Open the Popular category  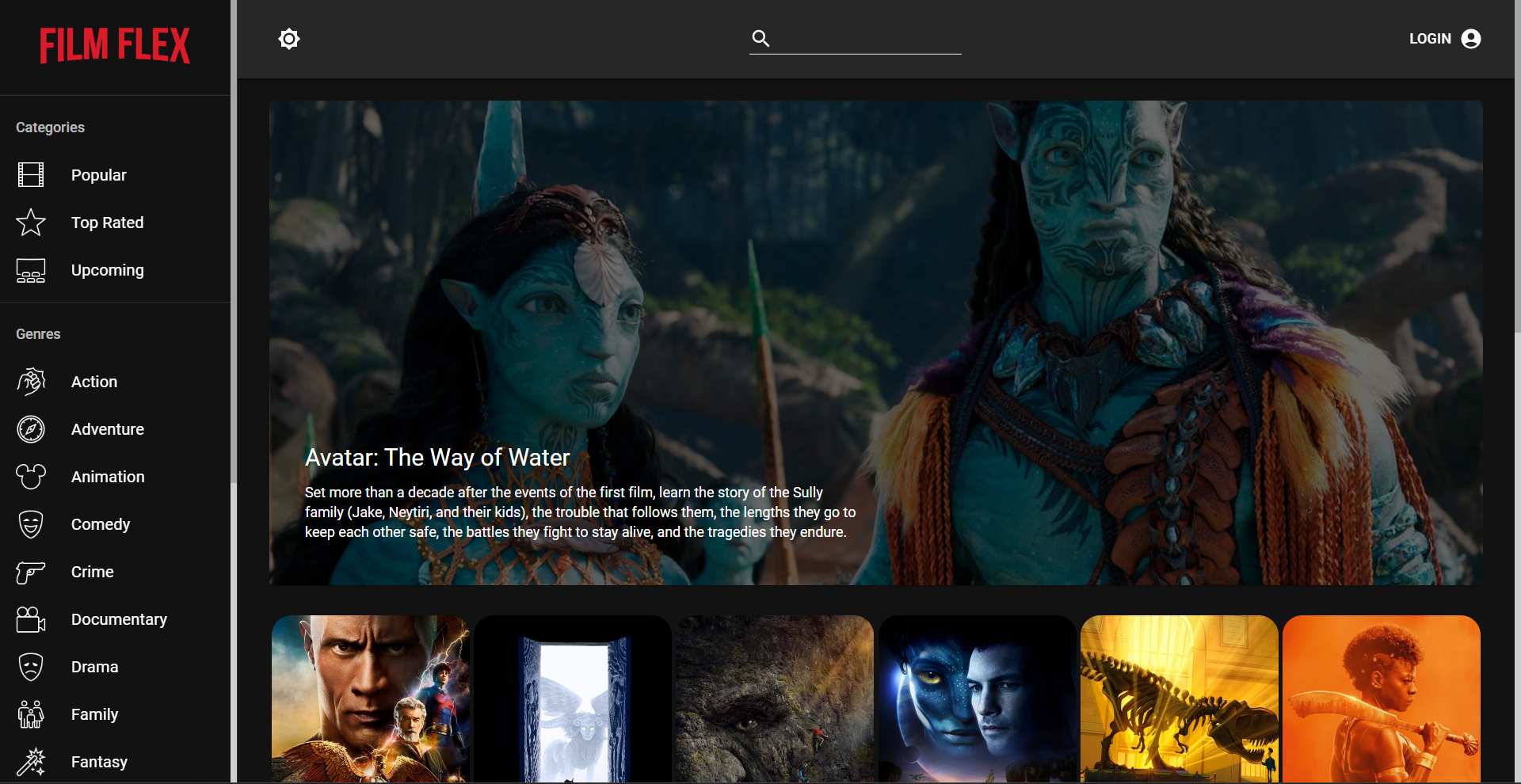(115, 175)
